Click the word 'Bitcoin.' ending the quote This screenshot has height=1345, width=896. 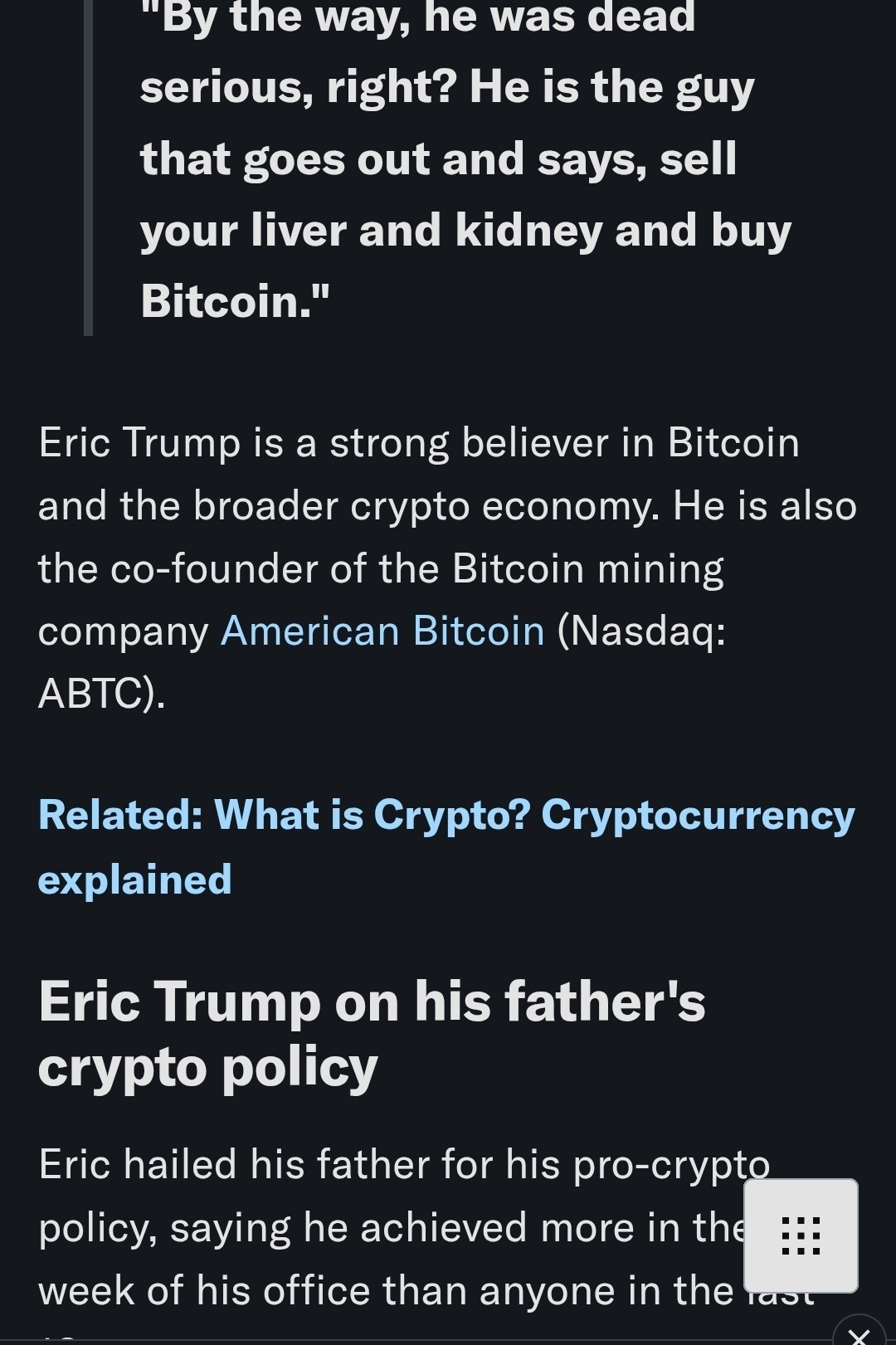click(235, 300)
